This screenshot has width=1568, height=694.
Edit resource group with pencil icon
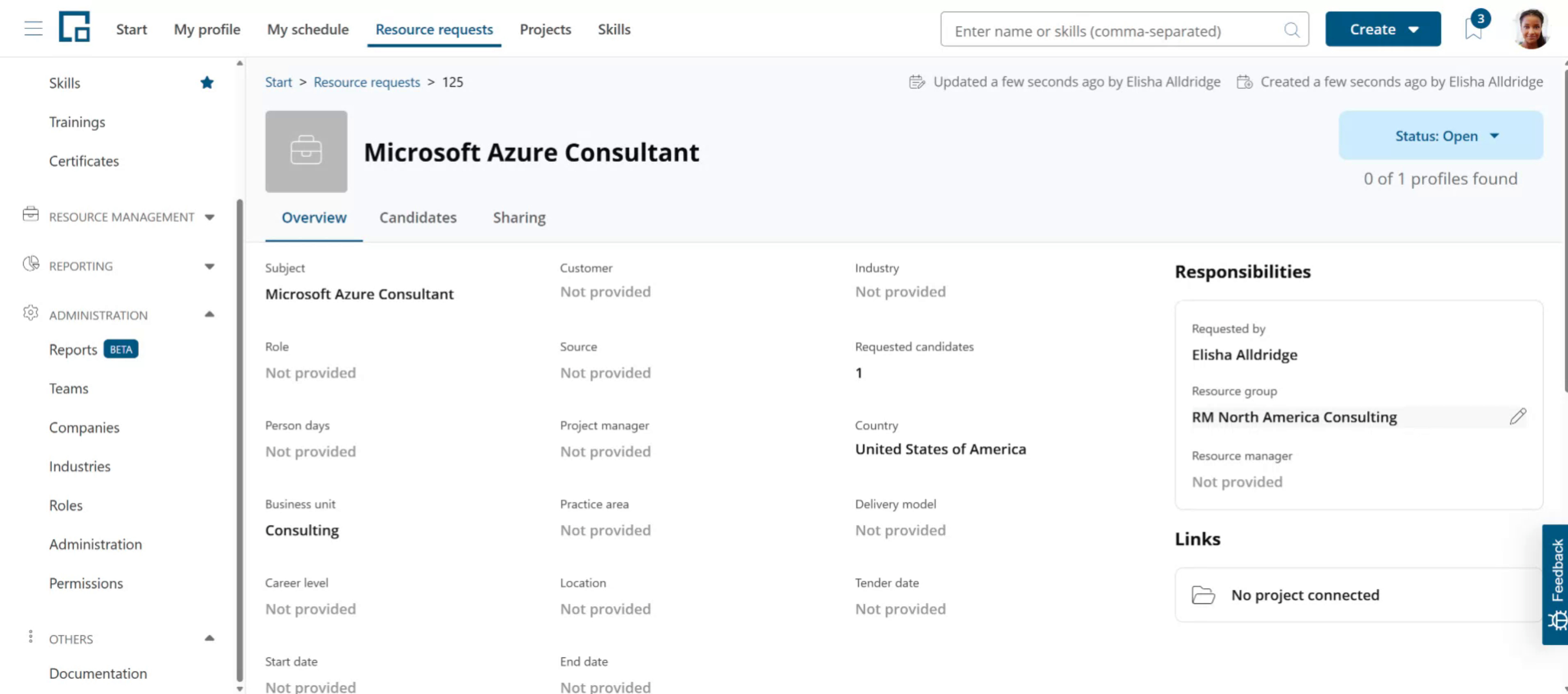[1517, 416]
